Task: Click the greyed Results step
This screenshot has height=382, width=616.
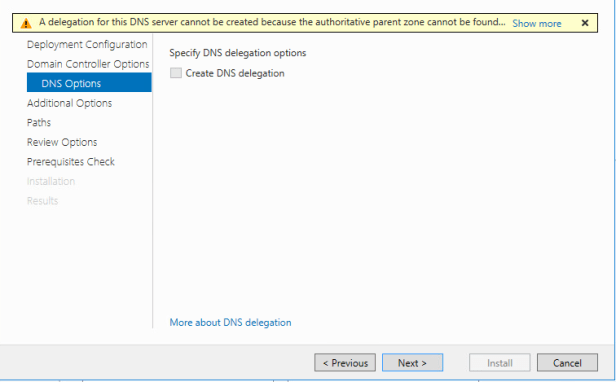Action: coord(42,201)
